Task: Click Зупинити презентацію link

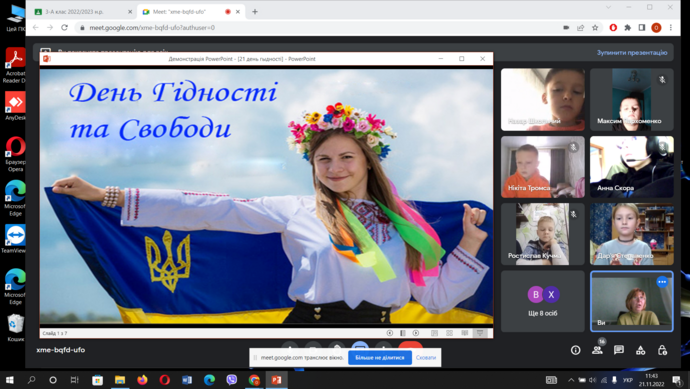Action: point(632,52)
